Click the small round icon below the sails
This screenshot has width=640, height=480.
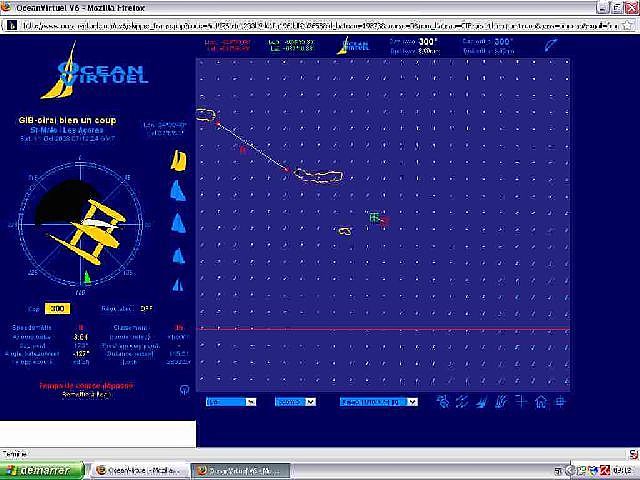pyautogui.click(x=182, y=389)
